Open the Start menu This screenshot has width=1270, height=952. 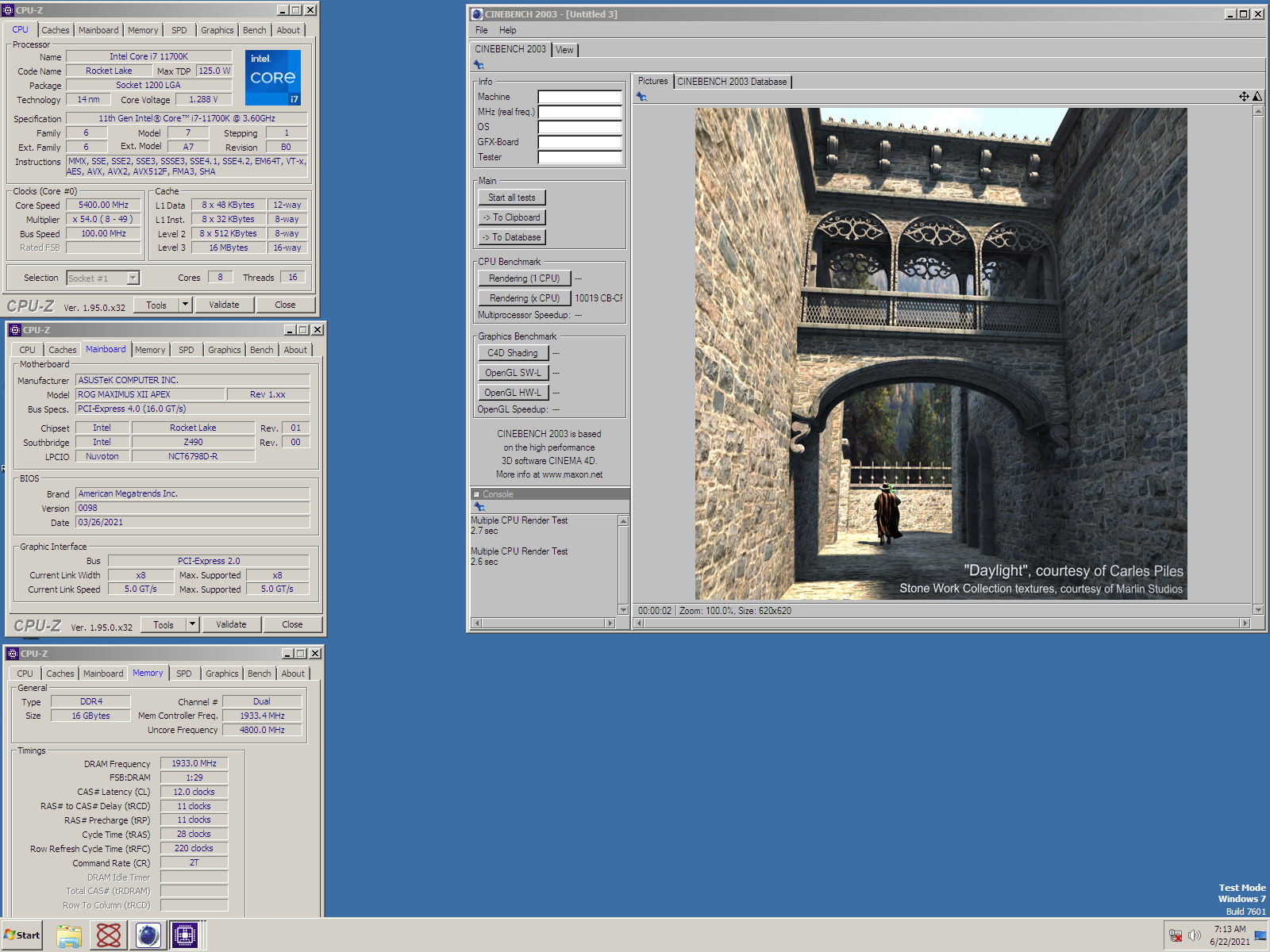(x=21, y=935)
